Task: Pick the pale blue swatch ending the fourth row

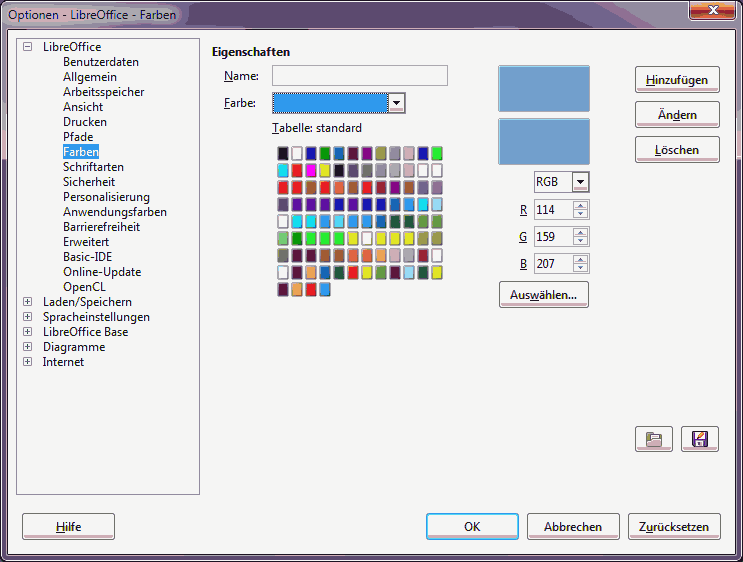Action: 437,204
